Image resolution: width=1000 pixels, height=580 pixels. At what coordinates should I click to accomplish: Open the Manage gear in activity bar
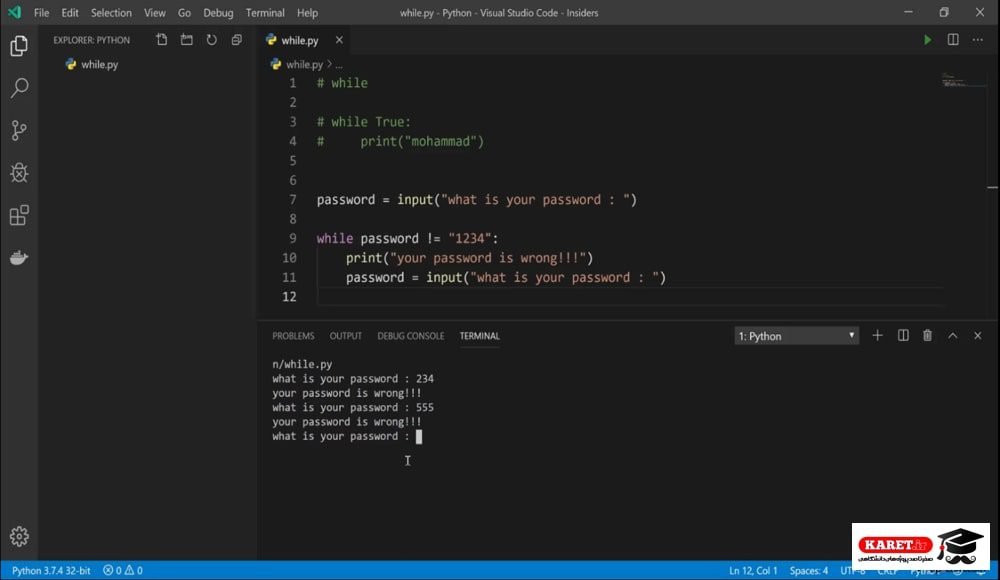tap(19, 536)
